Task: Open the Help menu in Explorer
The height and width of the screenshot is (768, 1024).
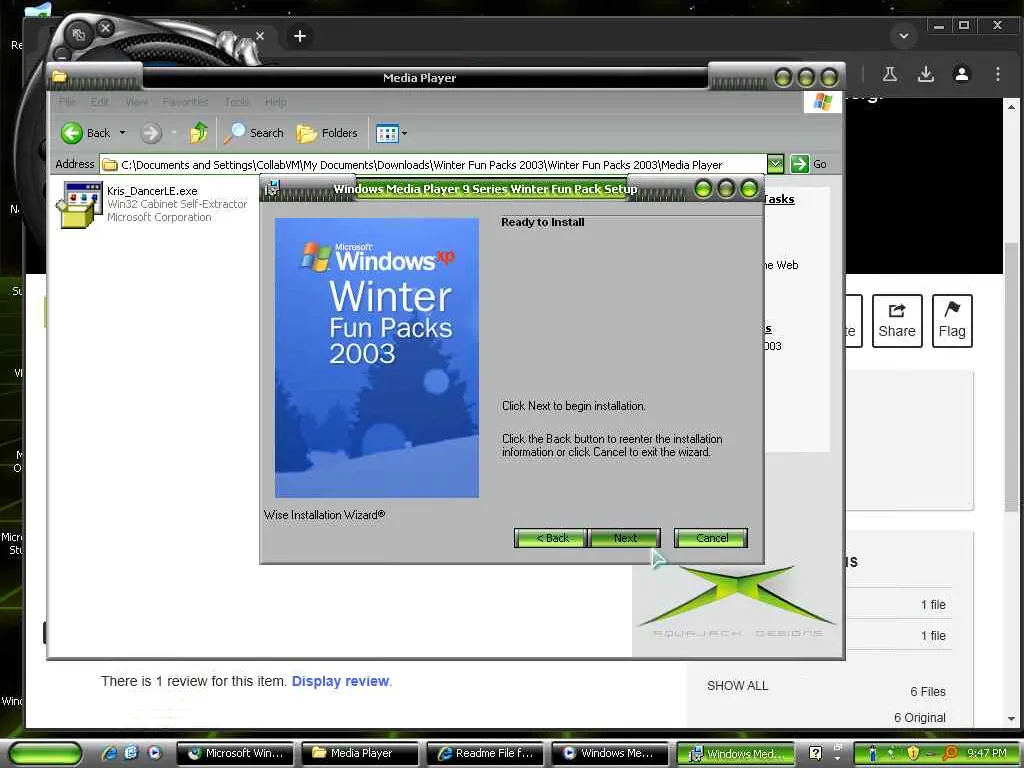Action: [276, 102]
